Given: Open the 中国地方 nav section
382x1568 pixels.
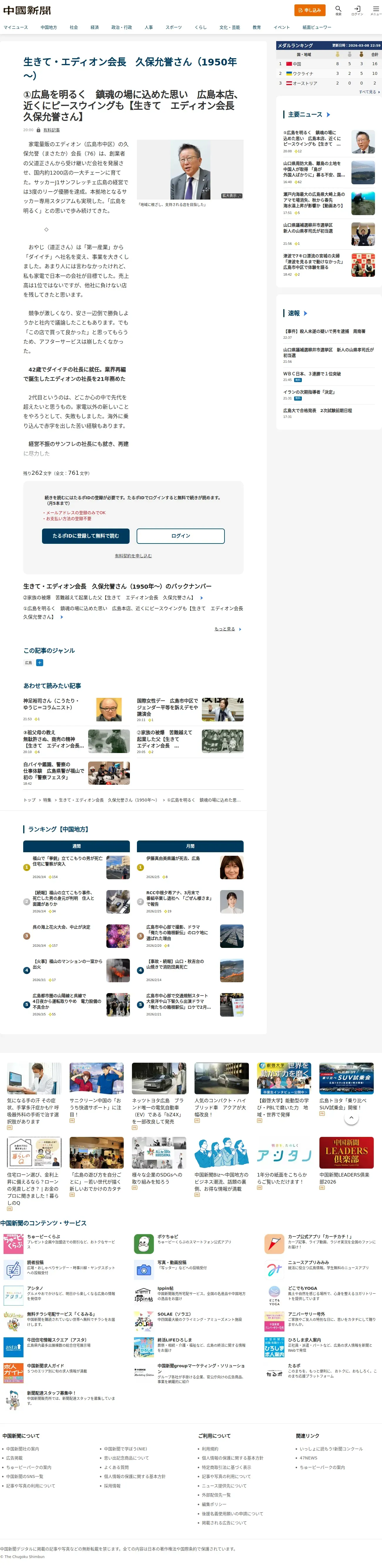Looking at the screenshot, I should point(49,27).
